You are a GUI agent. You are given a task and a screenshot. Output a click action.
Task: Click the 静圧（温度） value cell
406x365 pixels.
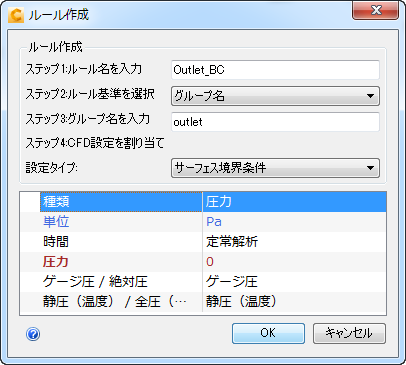pyautogui.click(x=294, y=302)
